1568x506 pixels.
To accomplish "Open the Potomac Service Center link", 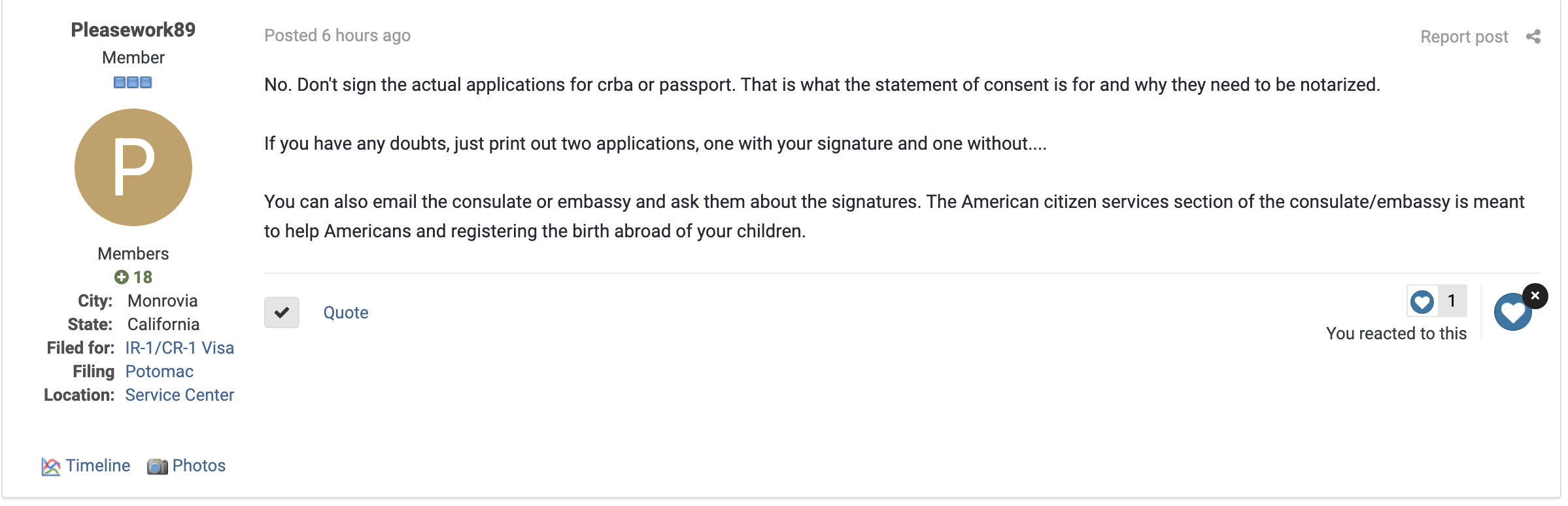I will coord(180,383).
